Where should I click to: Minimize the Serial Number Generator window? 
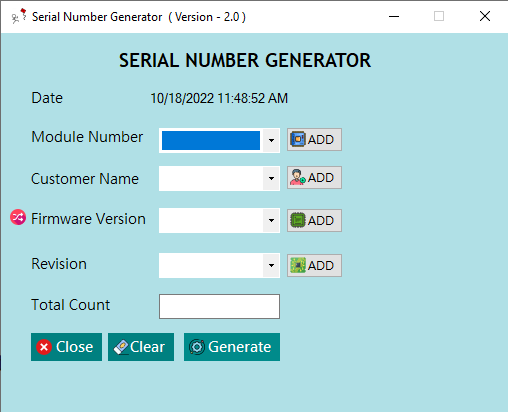pos(394,16)
